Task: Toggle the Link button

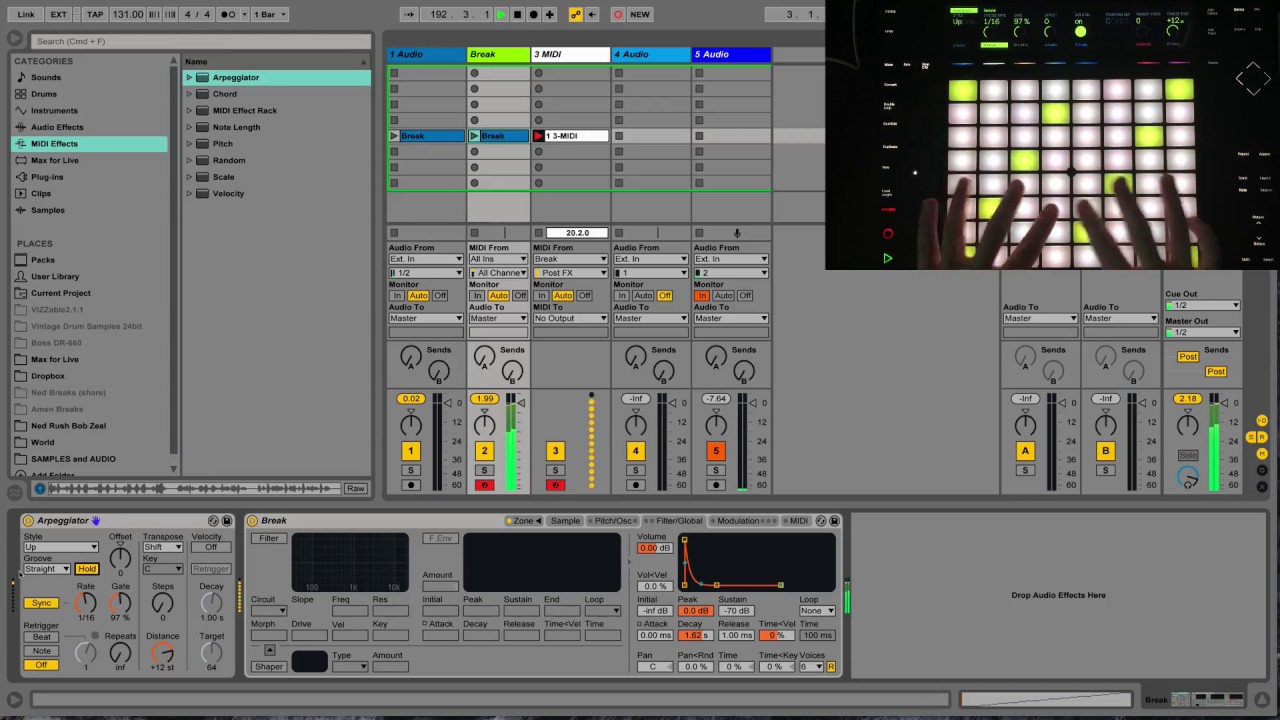Action: [25, 14]
